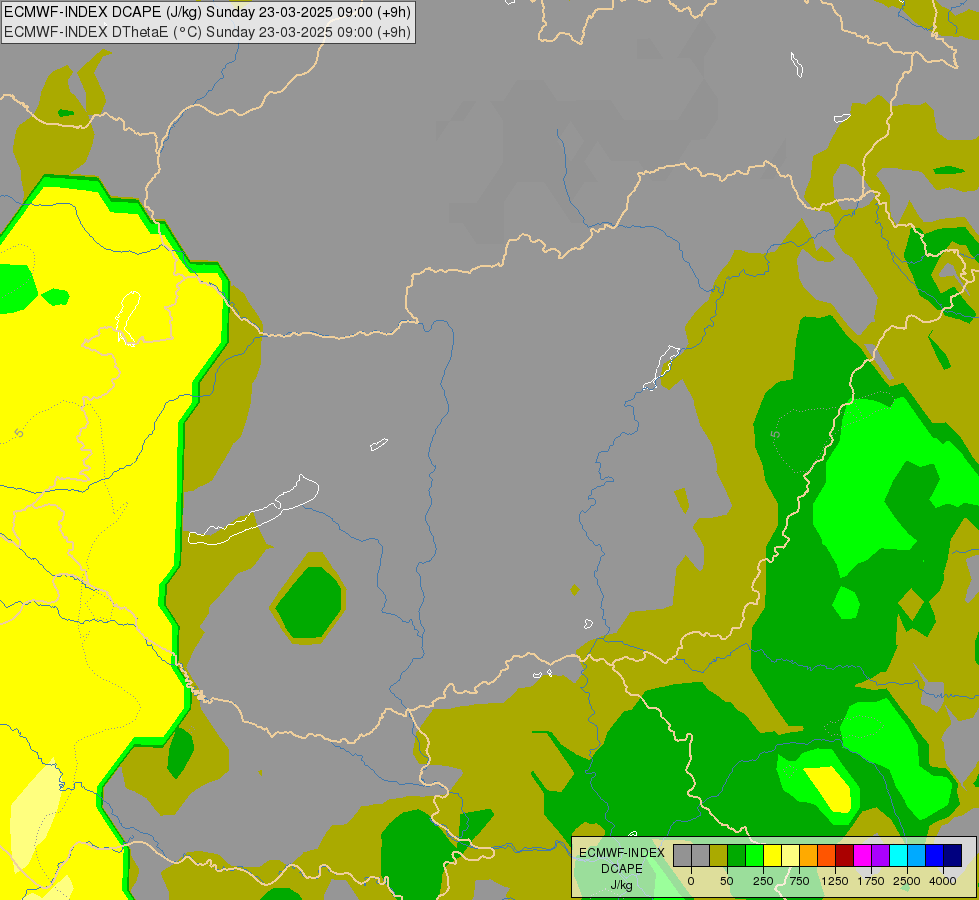Click the olive legend swatch

click(719, 855)
